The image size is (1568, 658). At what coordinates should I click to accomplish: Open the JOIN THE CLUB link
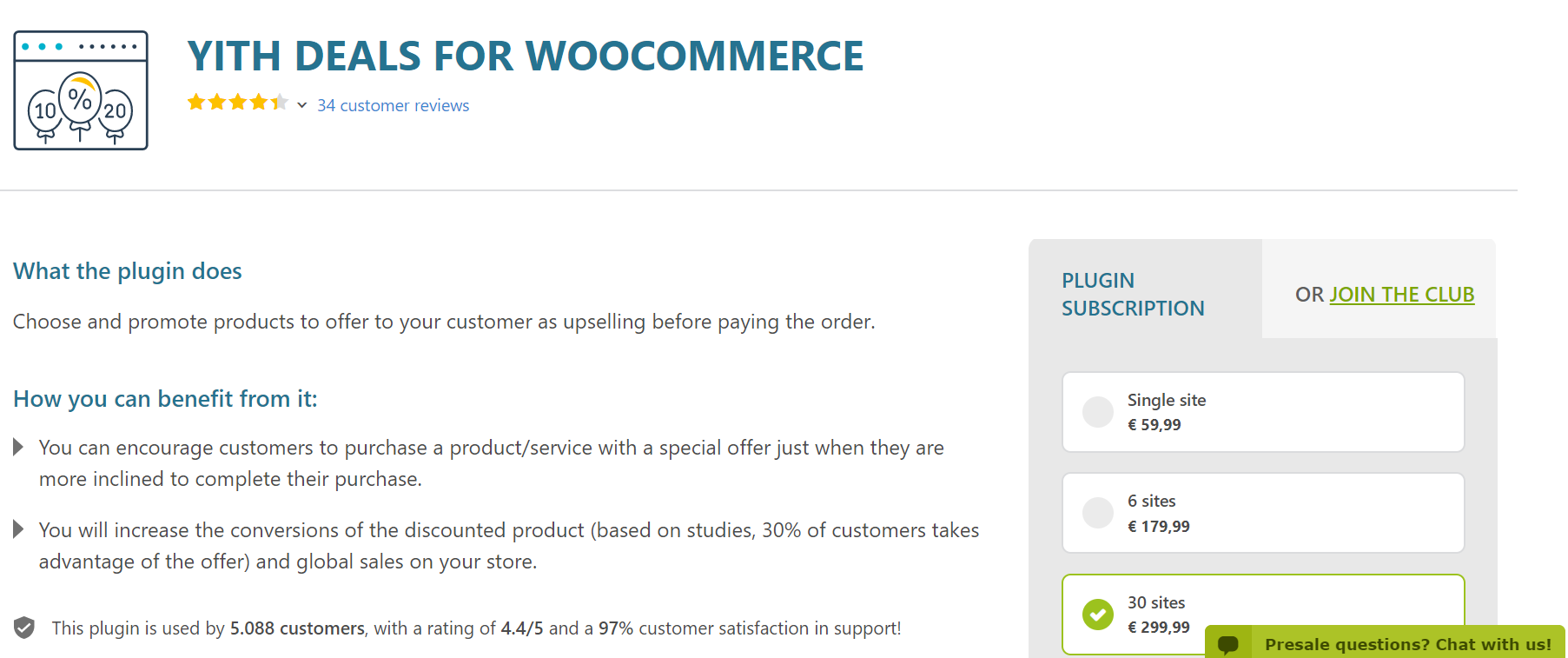(1401, 295)
